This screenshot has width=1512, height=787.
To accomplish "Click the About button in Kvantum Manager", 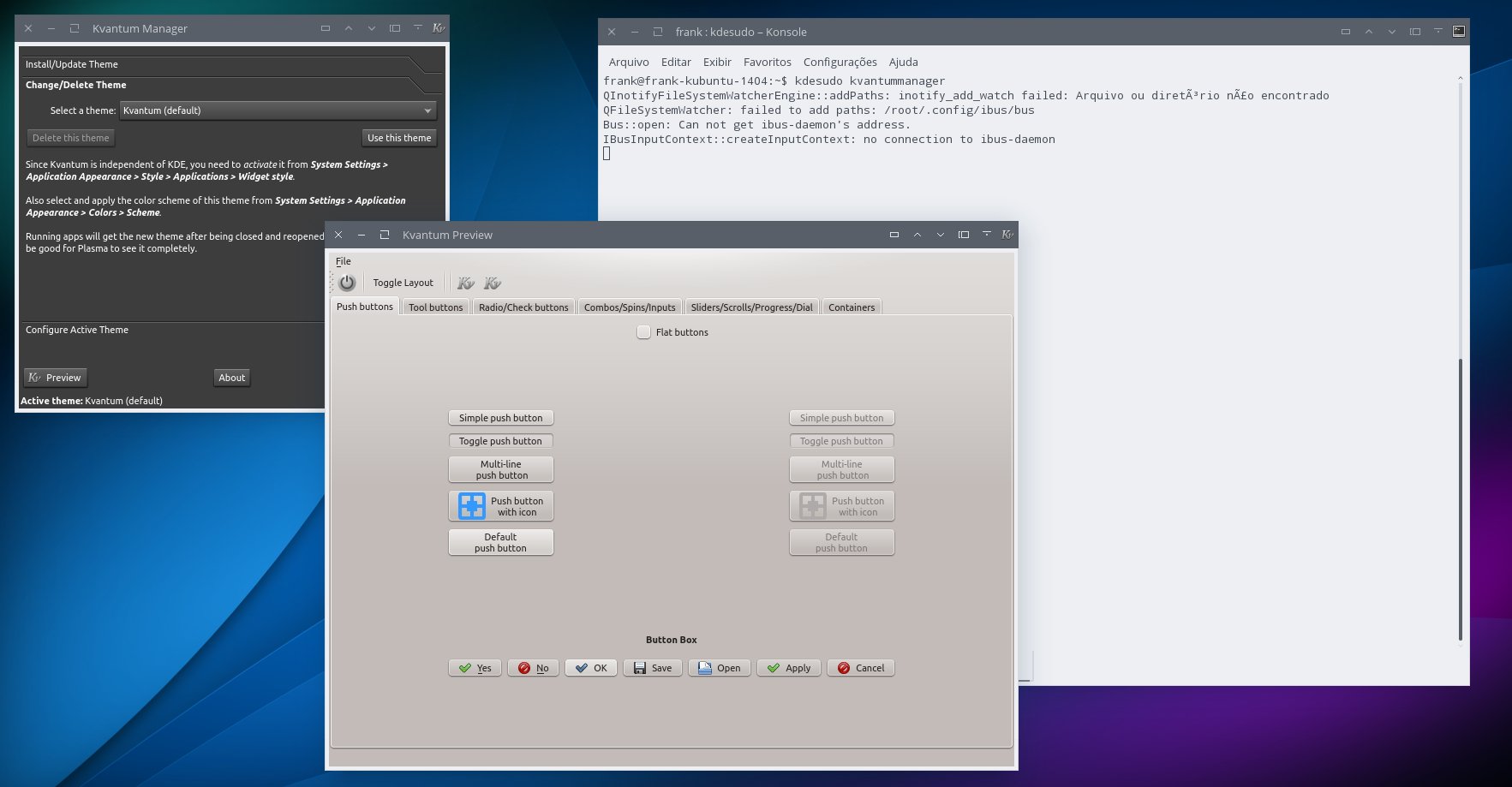I will tap(232, 378).
